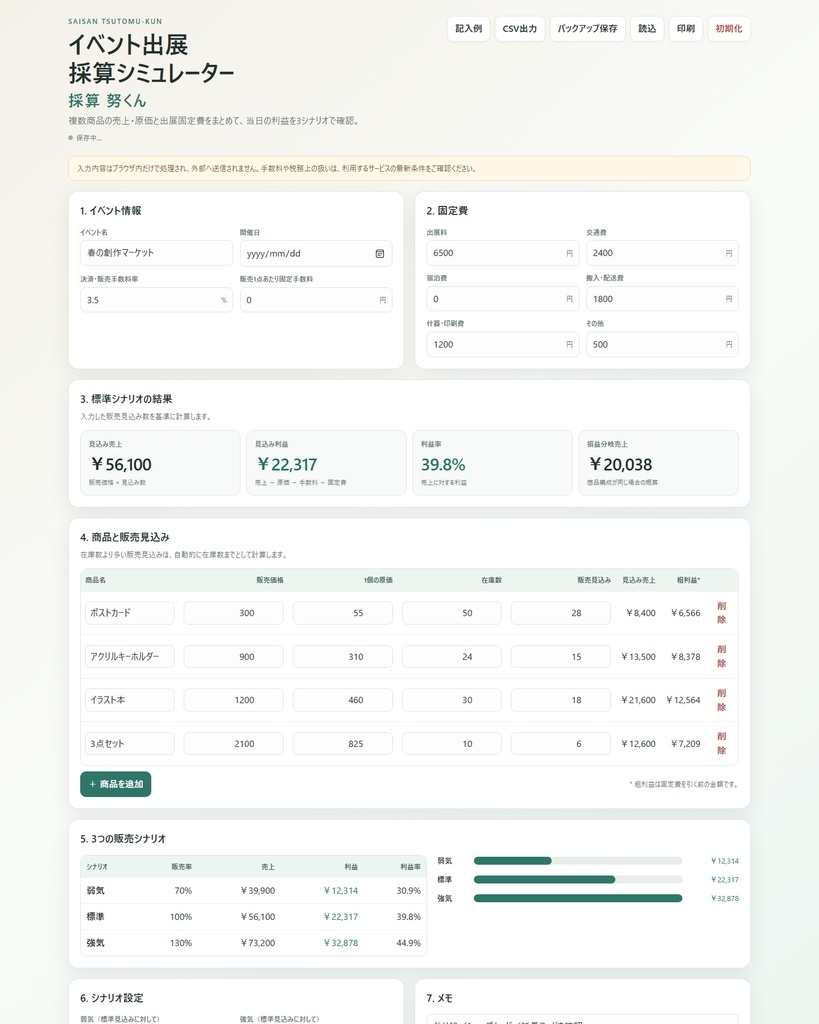Add a product with 商品を追加 button
The height and width of the screenshot is (1024, 819).
(x=116, y=784)
